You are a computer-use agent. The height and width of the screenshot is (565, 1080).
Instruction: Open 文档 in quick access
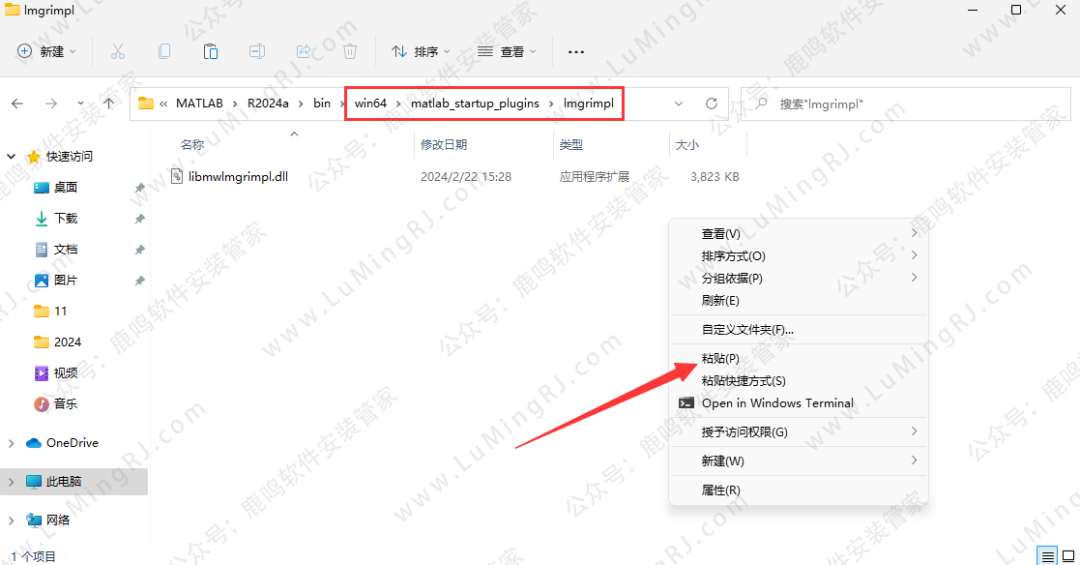pyautogui.click(x=65, y=249)
